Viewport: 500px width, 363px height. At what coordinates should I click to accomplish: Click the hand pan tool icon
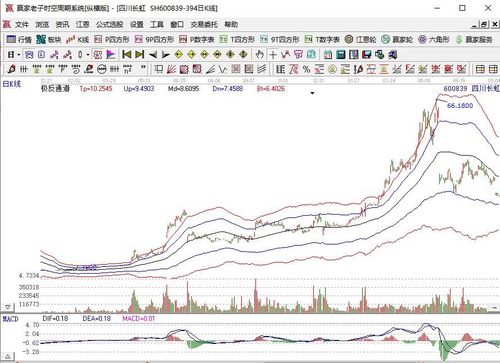click(x=259, y=54)
